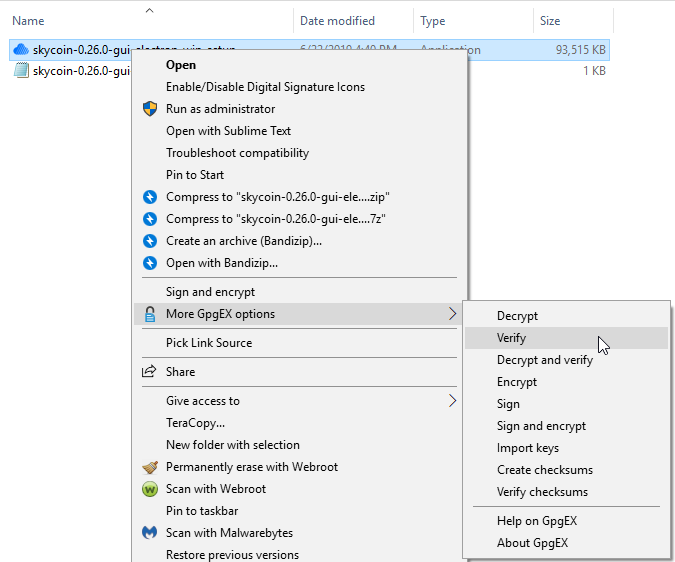The width and height of the screenshot is (675, 562).
Task: Select Restore previous versions
Action: 300,554
